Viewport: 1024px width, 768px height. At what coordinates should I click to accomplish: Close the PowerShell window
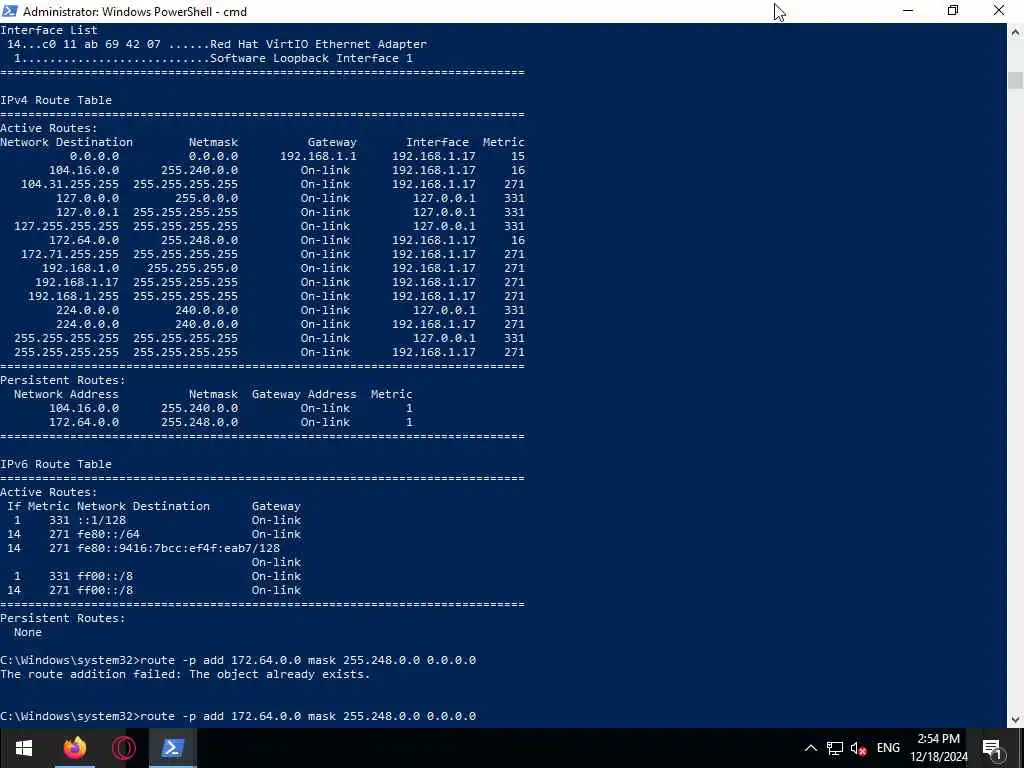pos(999,11)
